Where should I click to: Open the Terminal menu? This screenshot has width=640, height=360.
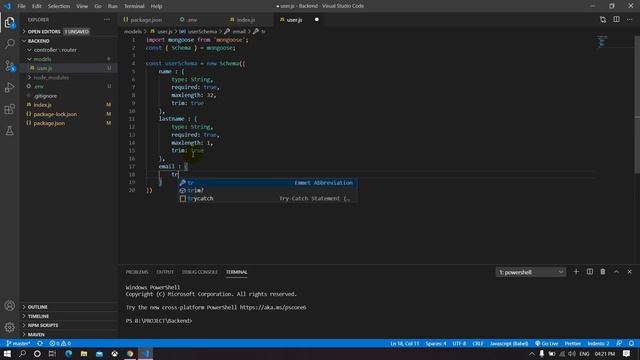(134, 6)
